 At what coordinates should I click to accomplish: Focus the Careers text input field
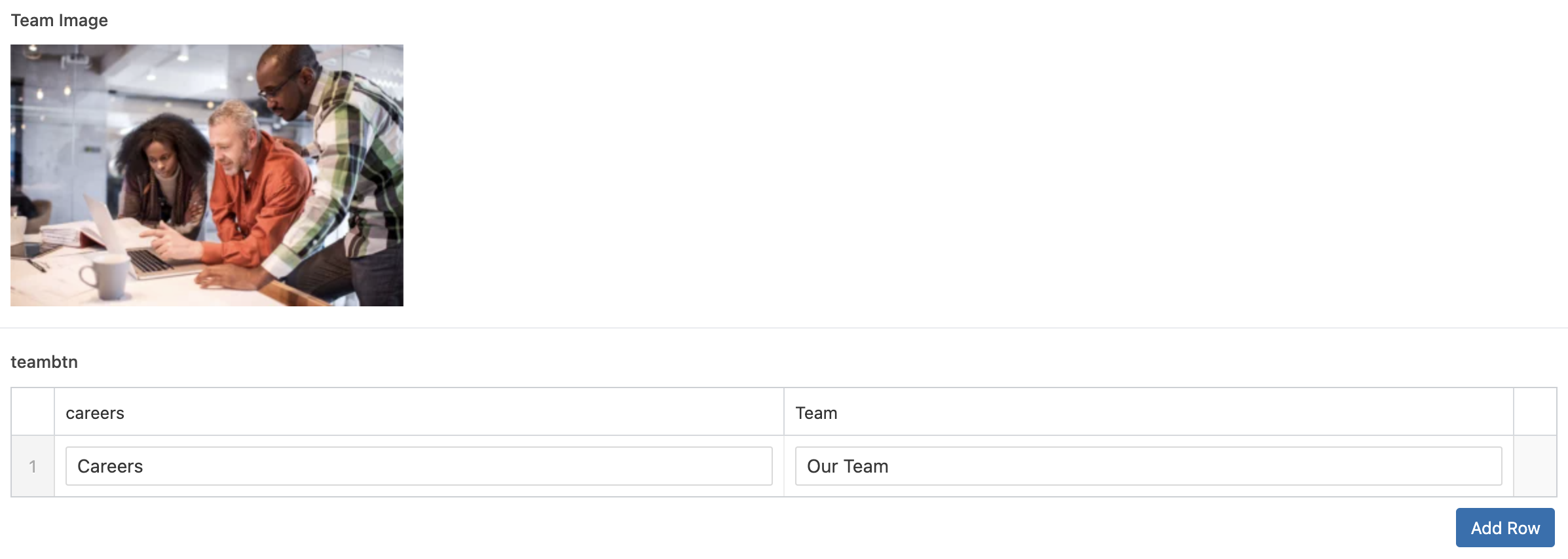419,466
